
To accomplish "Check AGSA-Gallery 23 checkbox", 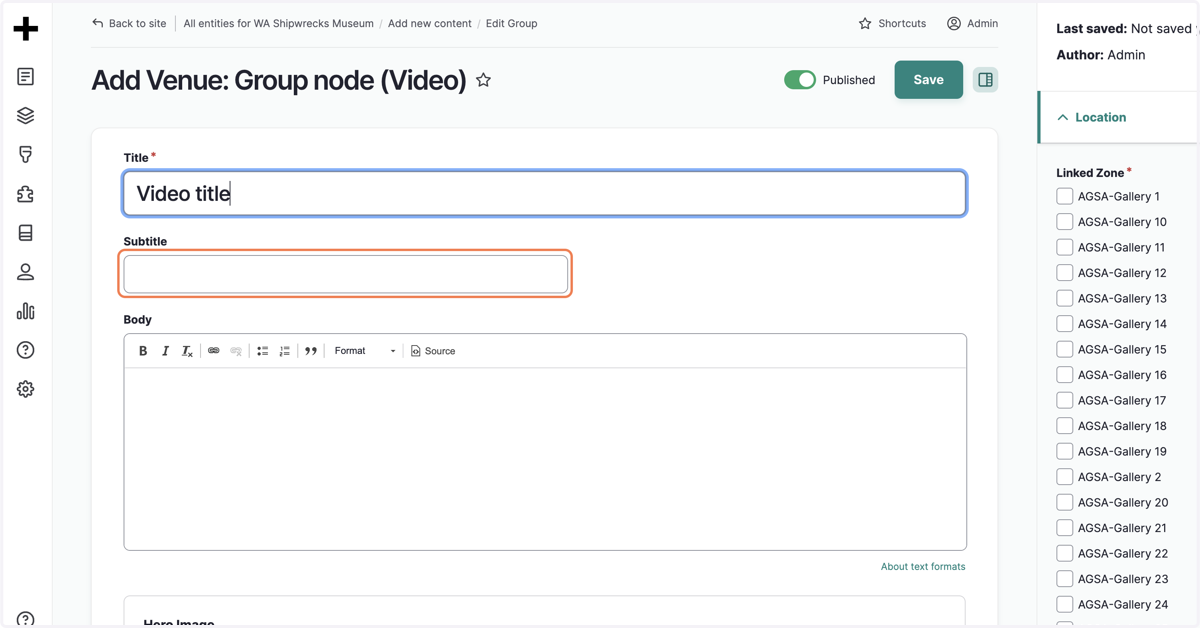I will click(1065, 579).
